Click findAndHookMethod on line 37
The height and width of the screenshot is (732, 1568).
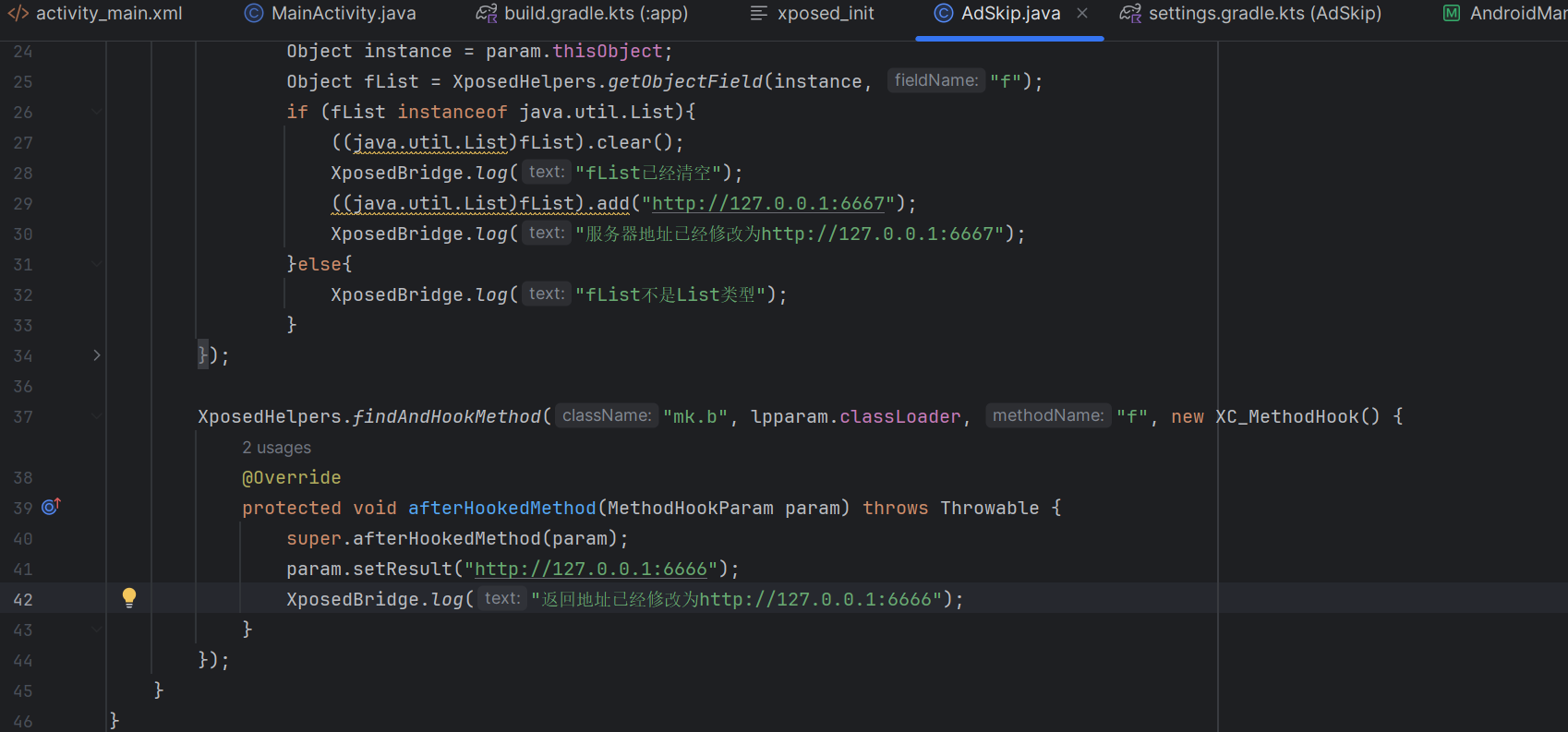(447, 416)
